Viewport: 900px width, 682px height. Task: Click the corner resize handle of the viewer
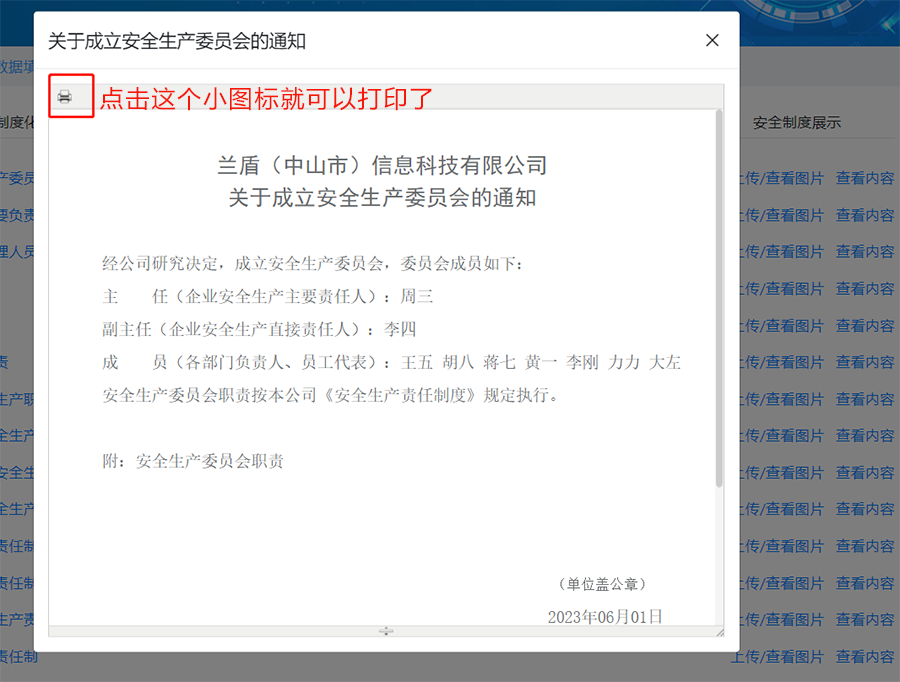(x=720, y=632)
